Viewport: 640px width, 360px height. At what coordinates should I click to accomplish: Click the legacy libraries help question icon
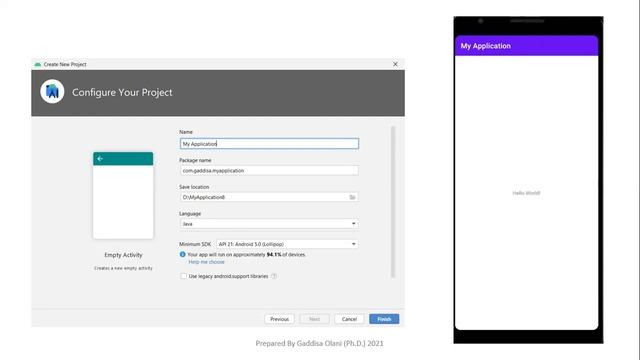274,276
